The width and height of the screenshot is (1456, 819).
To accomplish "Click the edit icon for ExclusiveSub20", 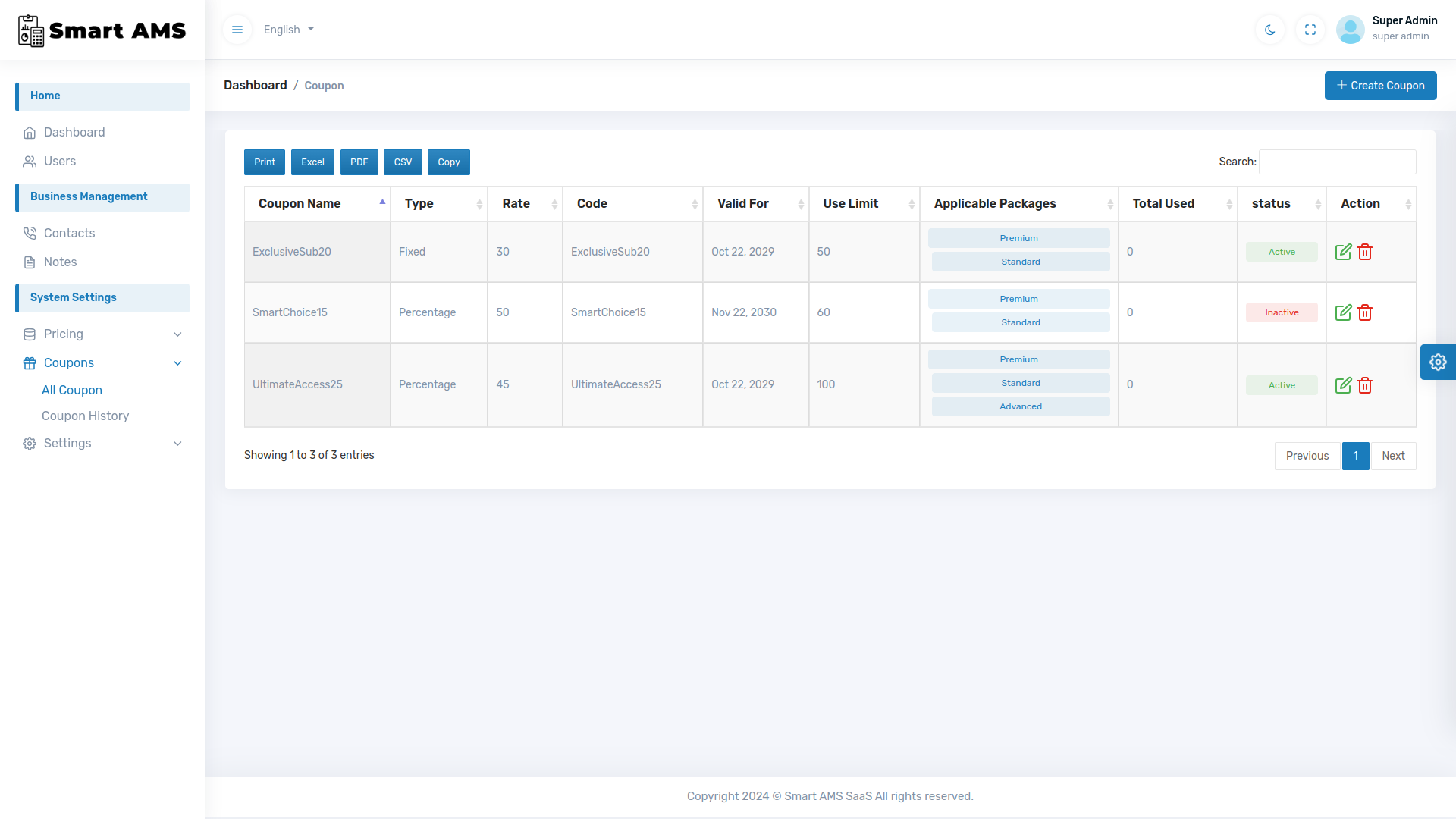I will coord(1344,251).
